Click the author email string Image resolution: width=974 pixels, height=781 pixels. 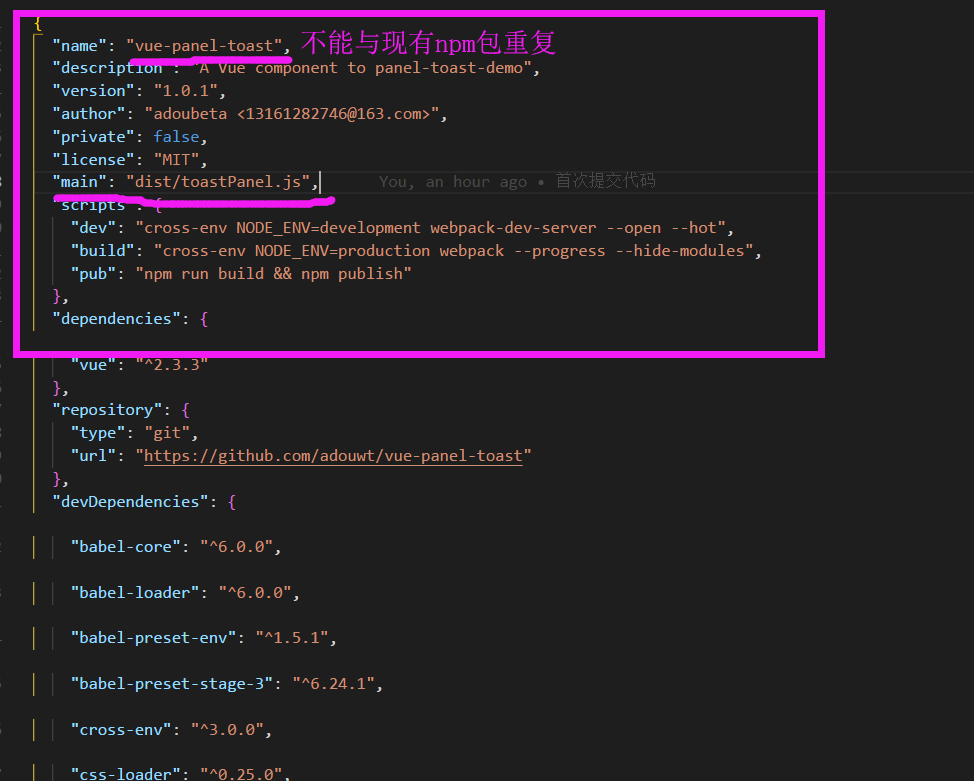pos(294,114)
